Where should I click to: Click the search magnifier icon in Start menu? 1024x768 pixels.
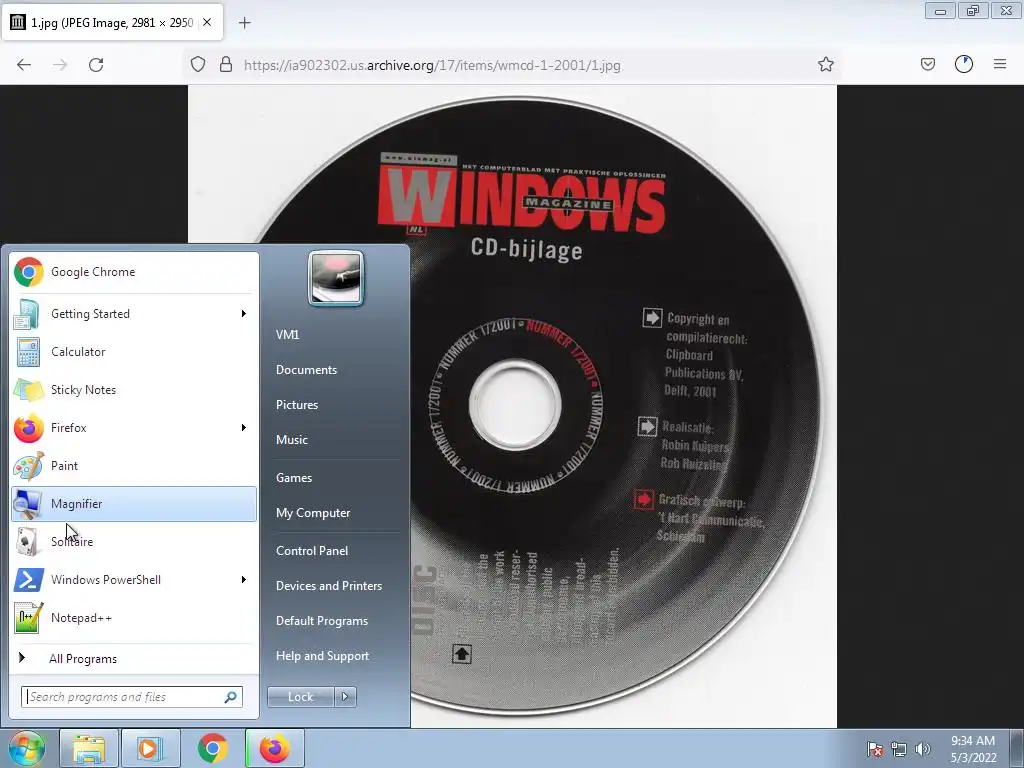click(231, 697)
